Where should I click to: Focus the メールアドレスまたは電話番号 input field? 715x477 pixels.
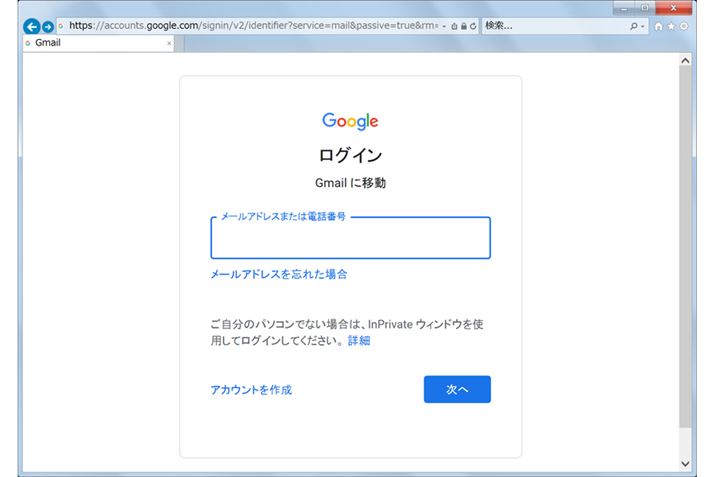(x=350, y=238)
